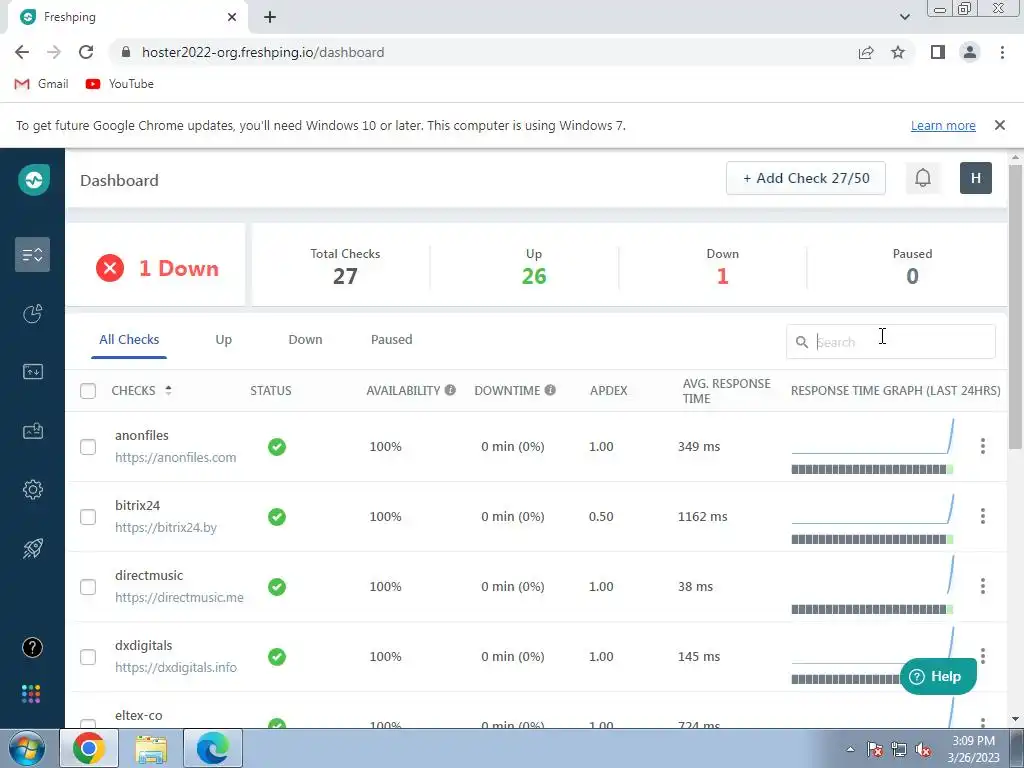This screenshot has width=1024, height=768.
Task: Click the muted volume tray icon
Action: 923,749
